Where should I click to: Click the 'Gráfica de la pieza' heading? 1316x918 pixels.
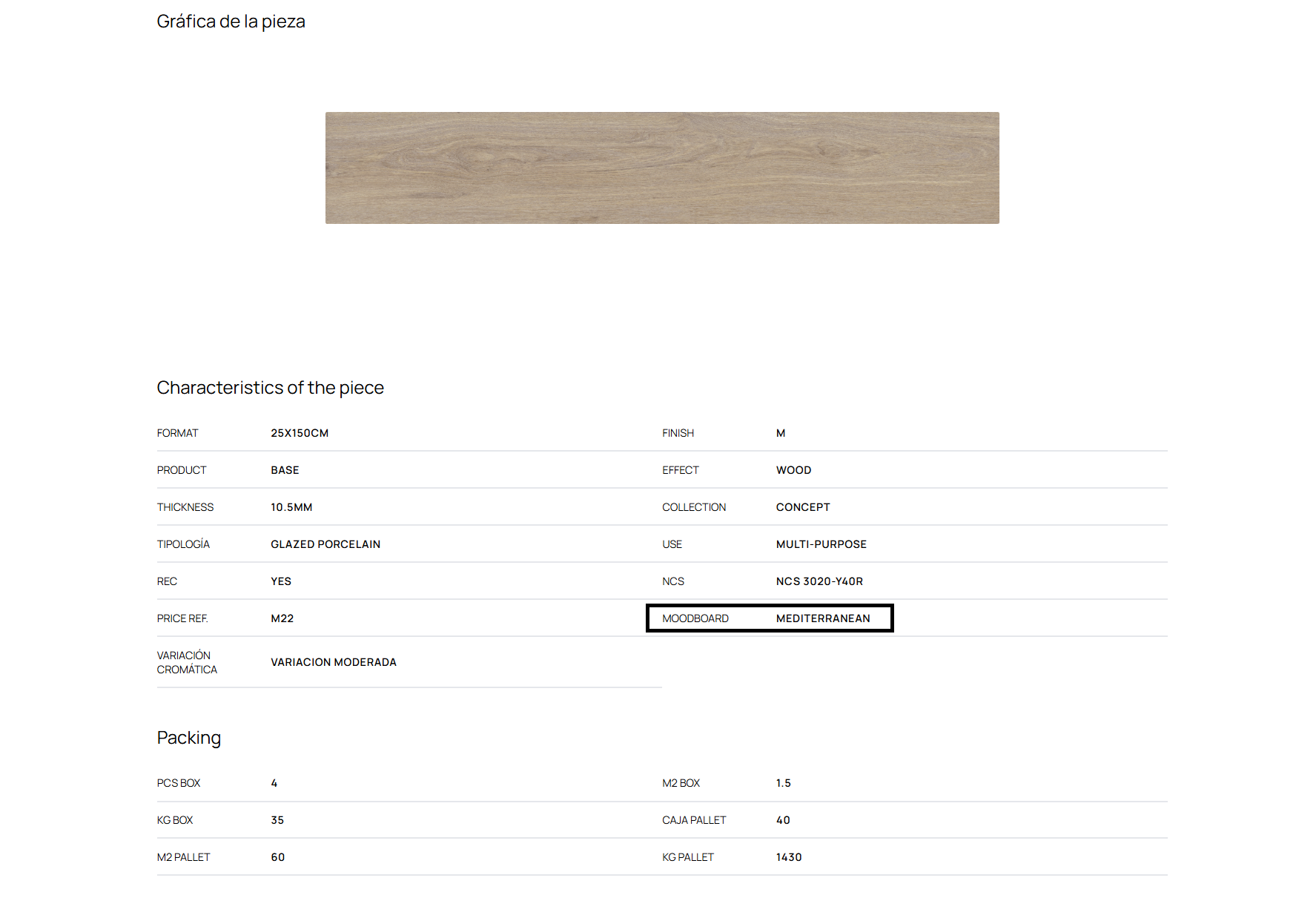tap(231, 22)
